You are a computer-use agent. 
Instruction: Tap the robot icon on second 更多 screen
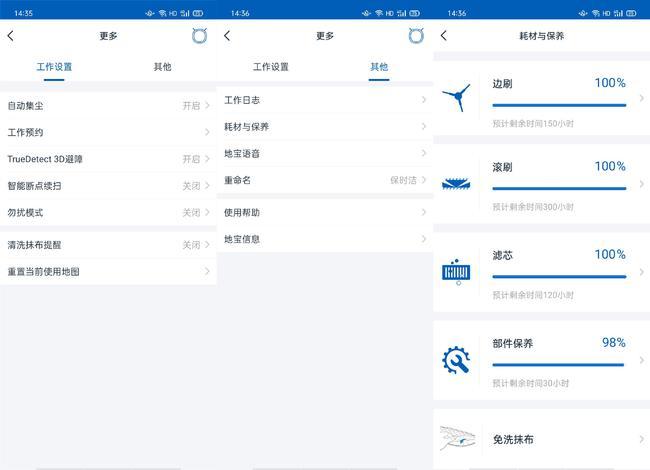[416, 36]
